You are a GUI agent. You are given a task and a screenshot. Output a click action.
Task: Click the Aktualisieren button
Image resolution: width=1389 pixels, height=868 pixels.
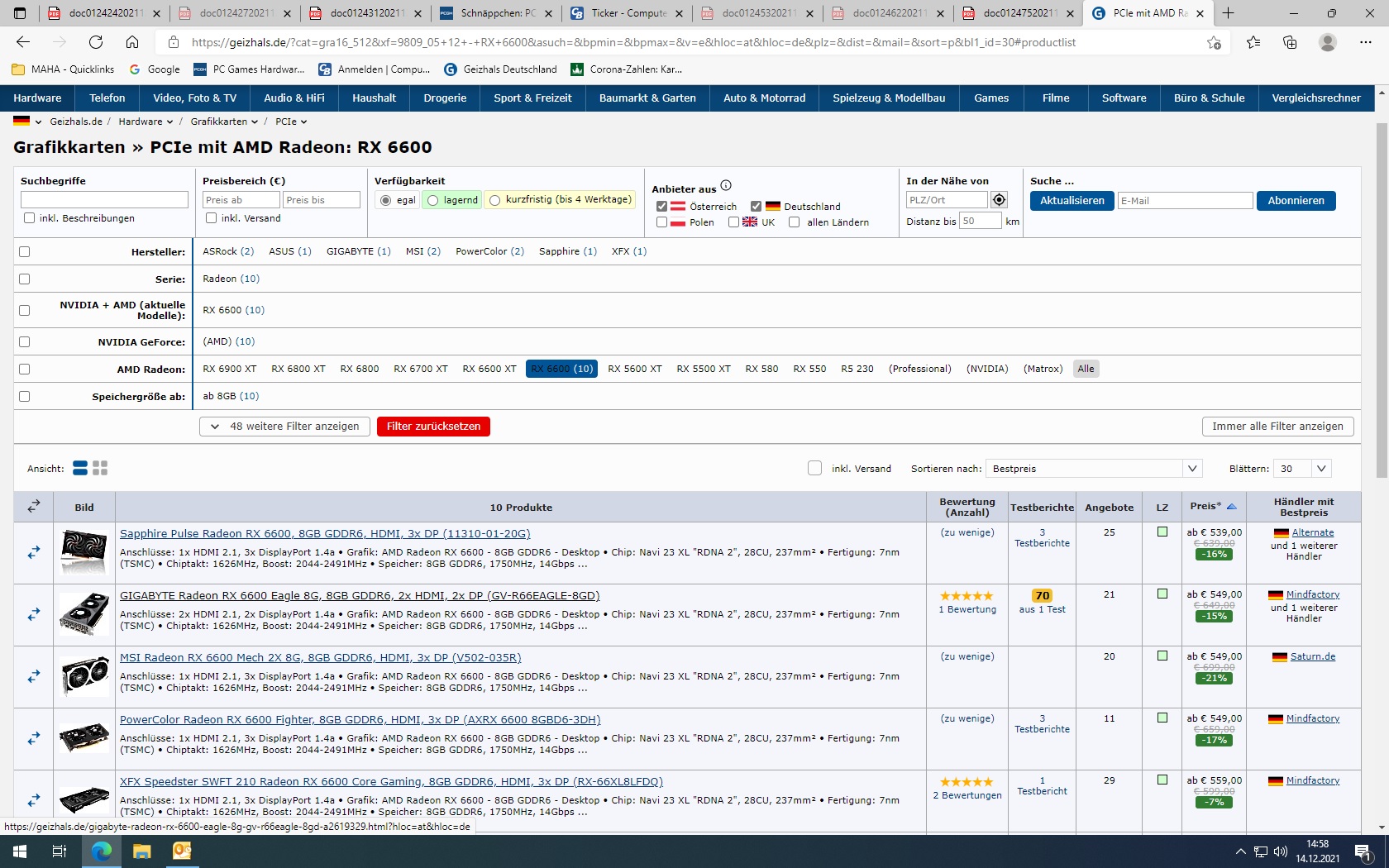coord(1072,201)
